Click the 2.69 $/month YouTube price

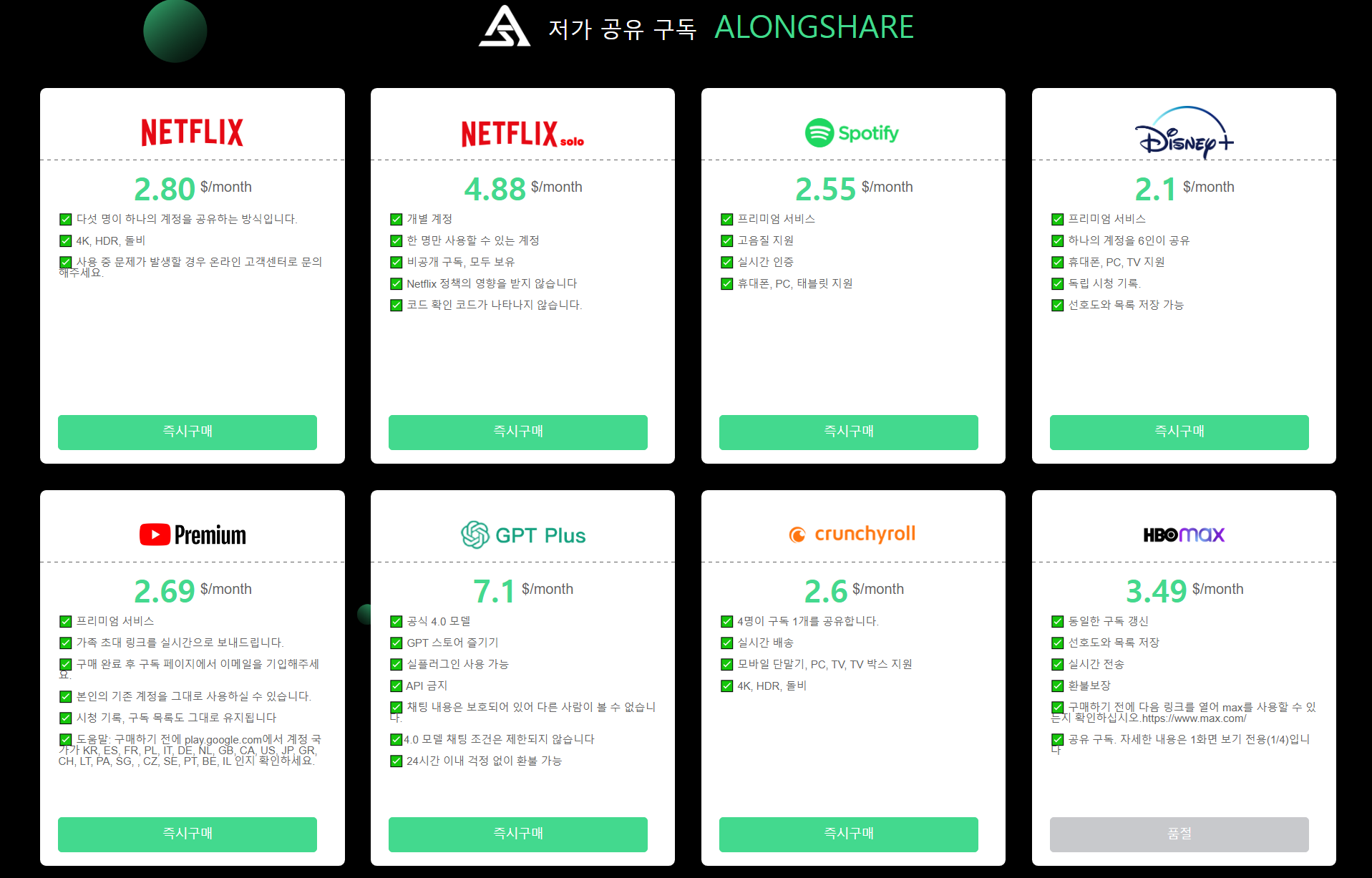pyautogui.click(x=193, y=590)
